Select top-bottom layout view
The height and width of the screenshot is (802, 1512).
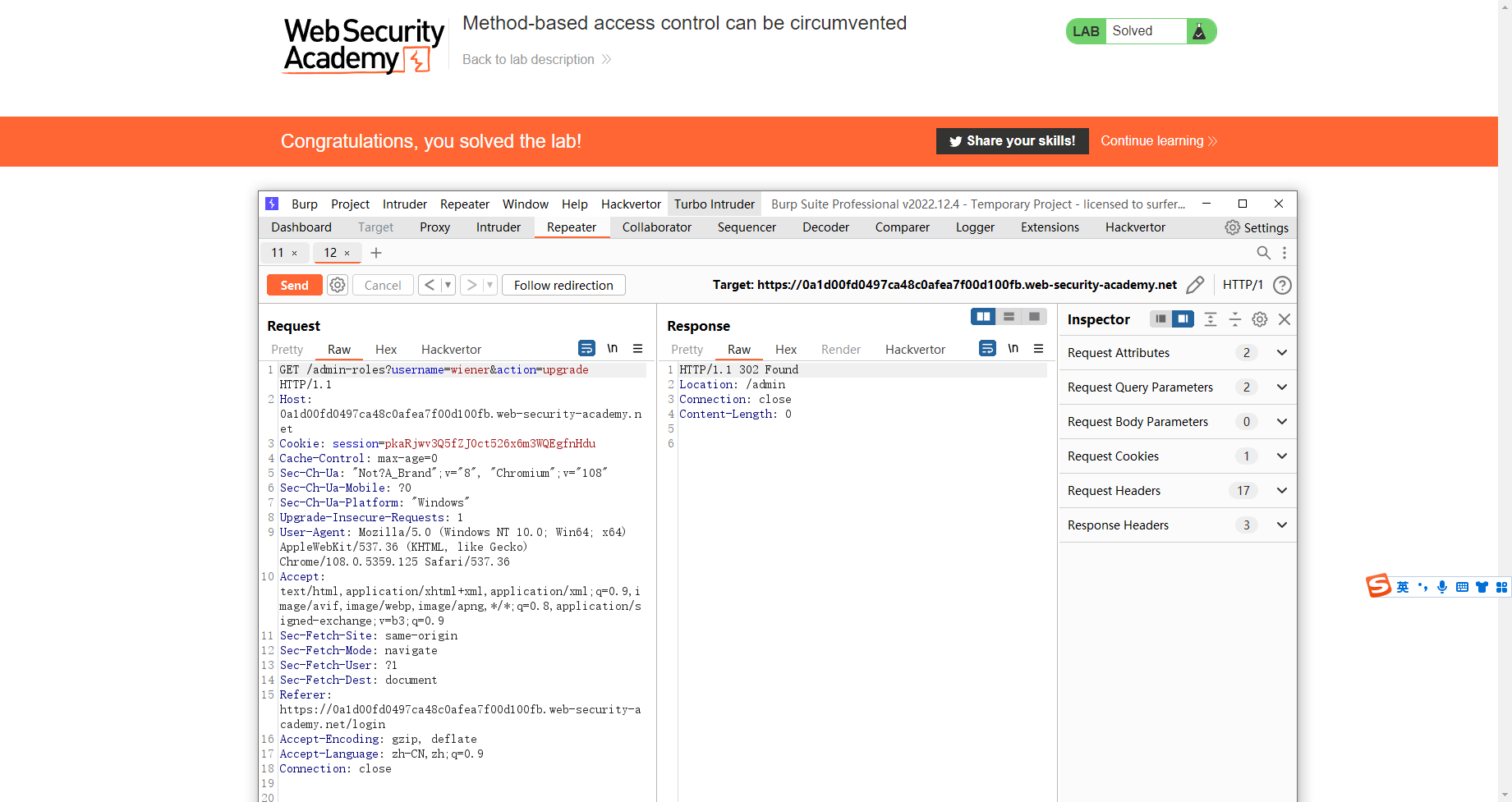pos(1009,317)
